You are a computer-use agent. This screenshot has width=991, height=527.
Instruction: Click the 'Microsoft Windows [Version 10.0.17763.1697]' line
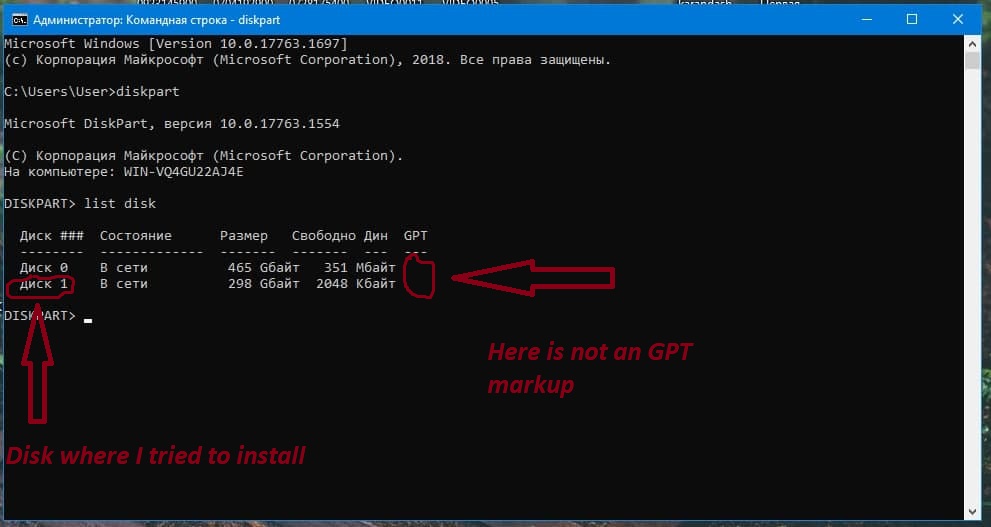point(176,44)
